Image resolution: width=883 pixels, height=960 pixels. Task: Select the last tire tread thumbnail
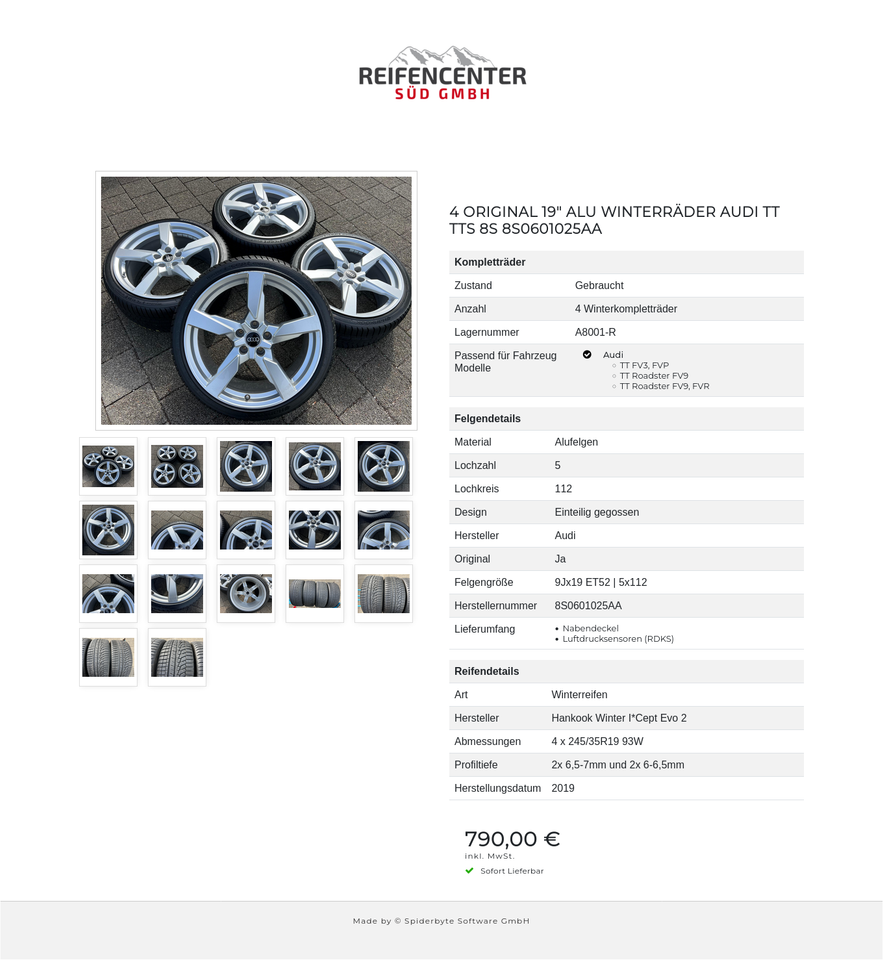(x=177, y=657)
